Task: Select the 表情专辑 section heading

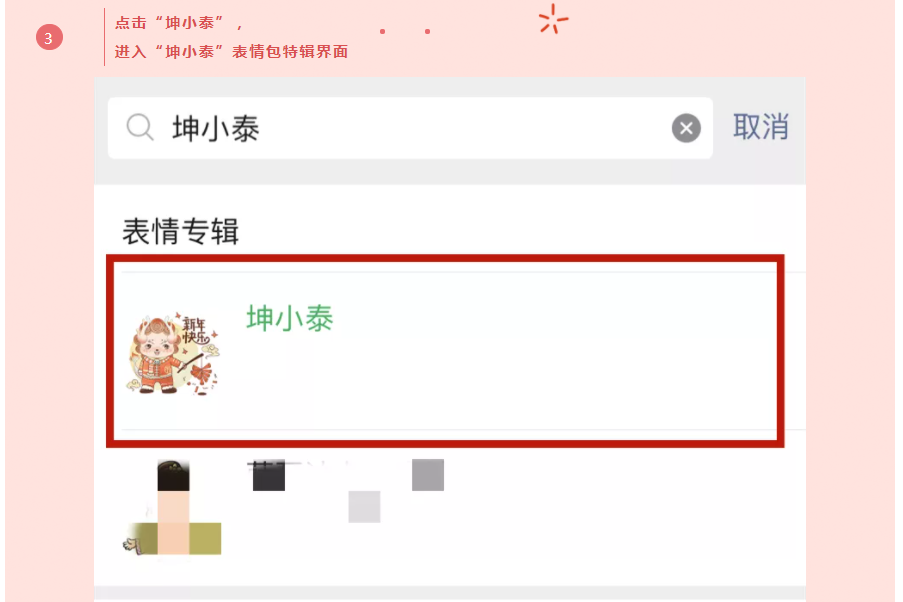Action: [180, 232]
